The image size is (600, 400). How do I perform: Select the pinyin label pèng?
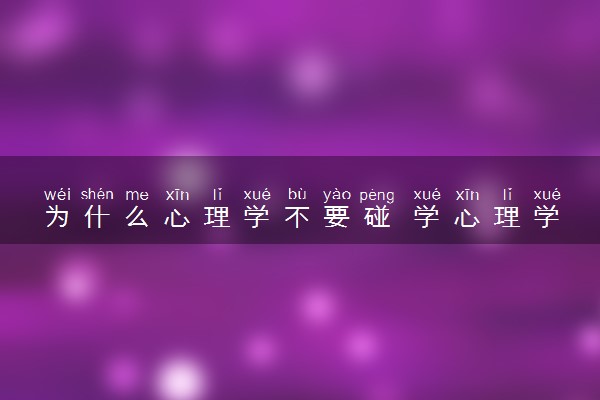[x=377, y=196]
